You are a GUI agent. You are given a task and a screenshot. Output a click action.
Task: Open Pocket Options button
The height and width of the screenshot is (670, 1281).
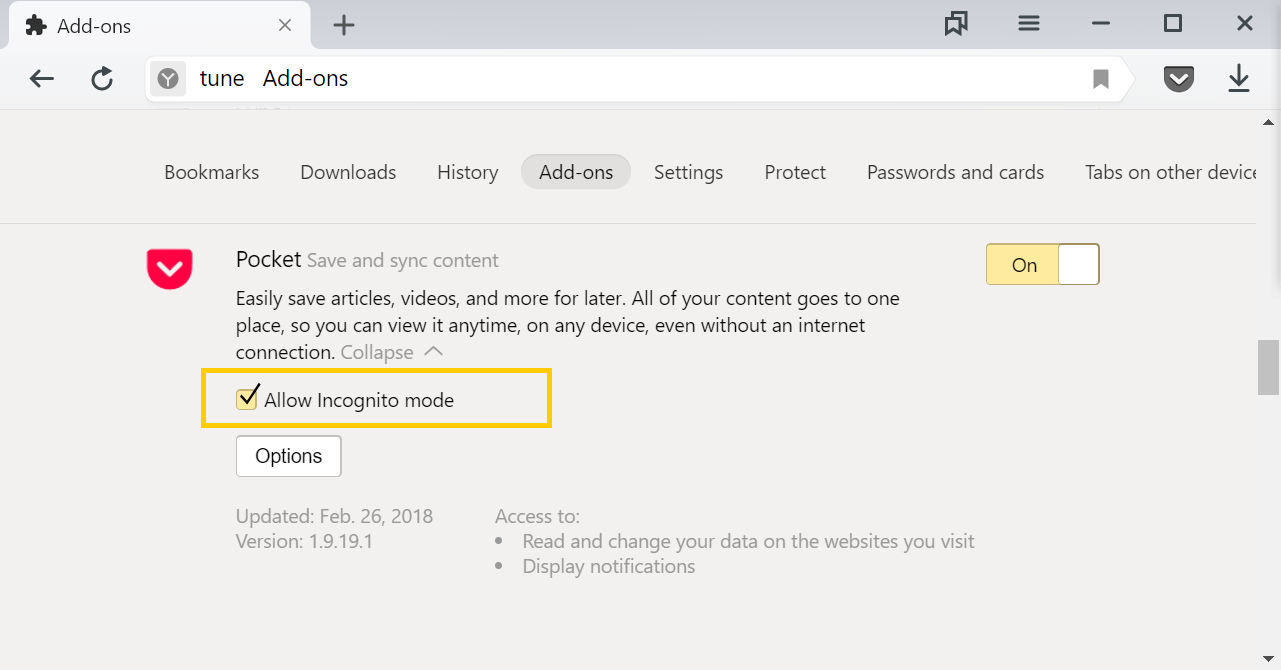pyautogui.click(x=289, y=456)
